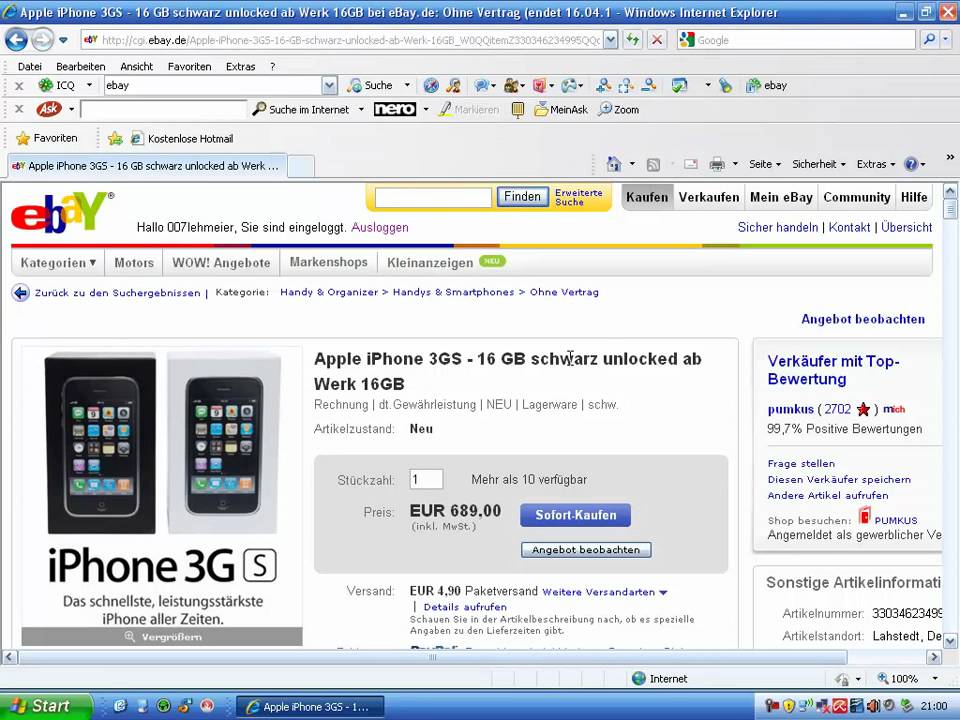Open the Favoriten menu in menu bar
The width and height of the screenshot is (960, 720).
pos(189,66)
